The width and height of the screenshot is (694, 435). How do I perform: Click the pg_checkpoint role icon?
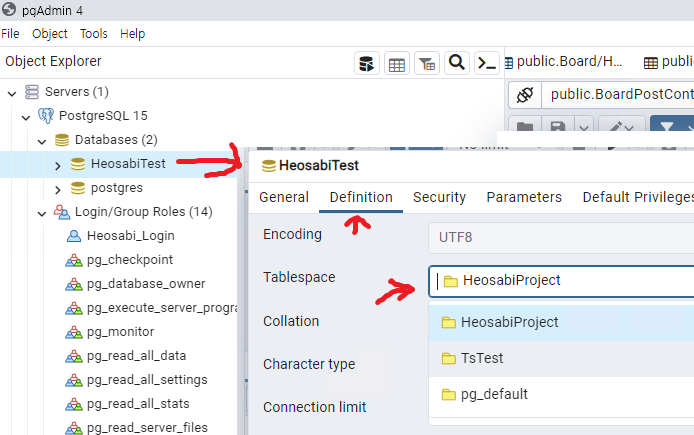coord(73,260)
